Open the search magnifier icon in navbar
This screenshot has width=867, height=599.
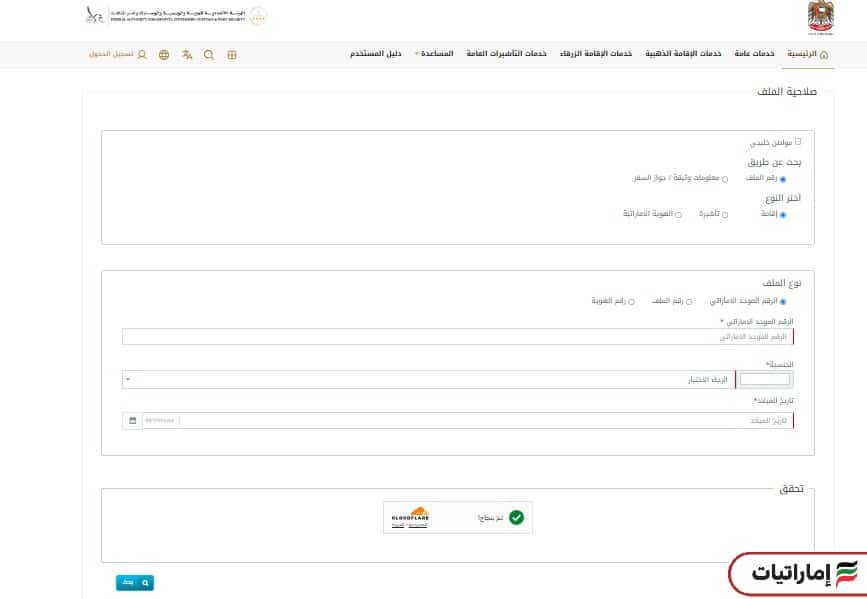[209, 54]
